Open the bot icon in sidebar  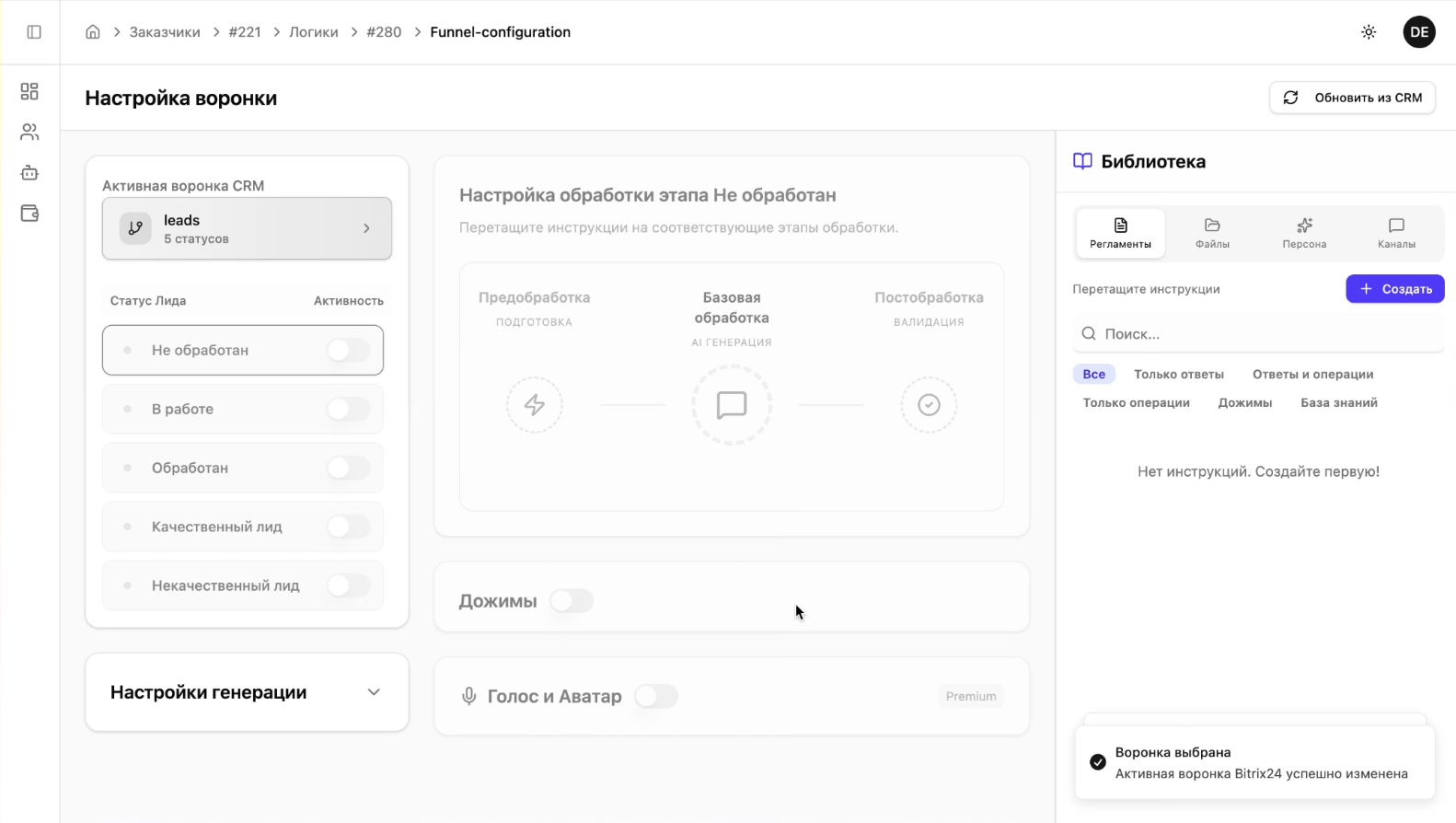pyautogui.click(x=29, y=173)
